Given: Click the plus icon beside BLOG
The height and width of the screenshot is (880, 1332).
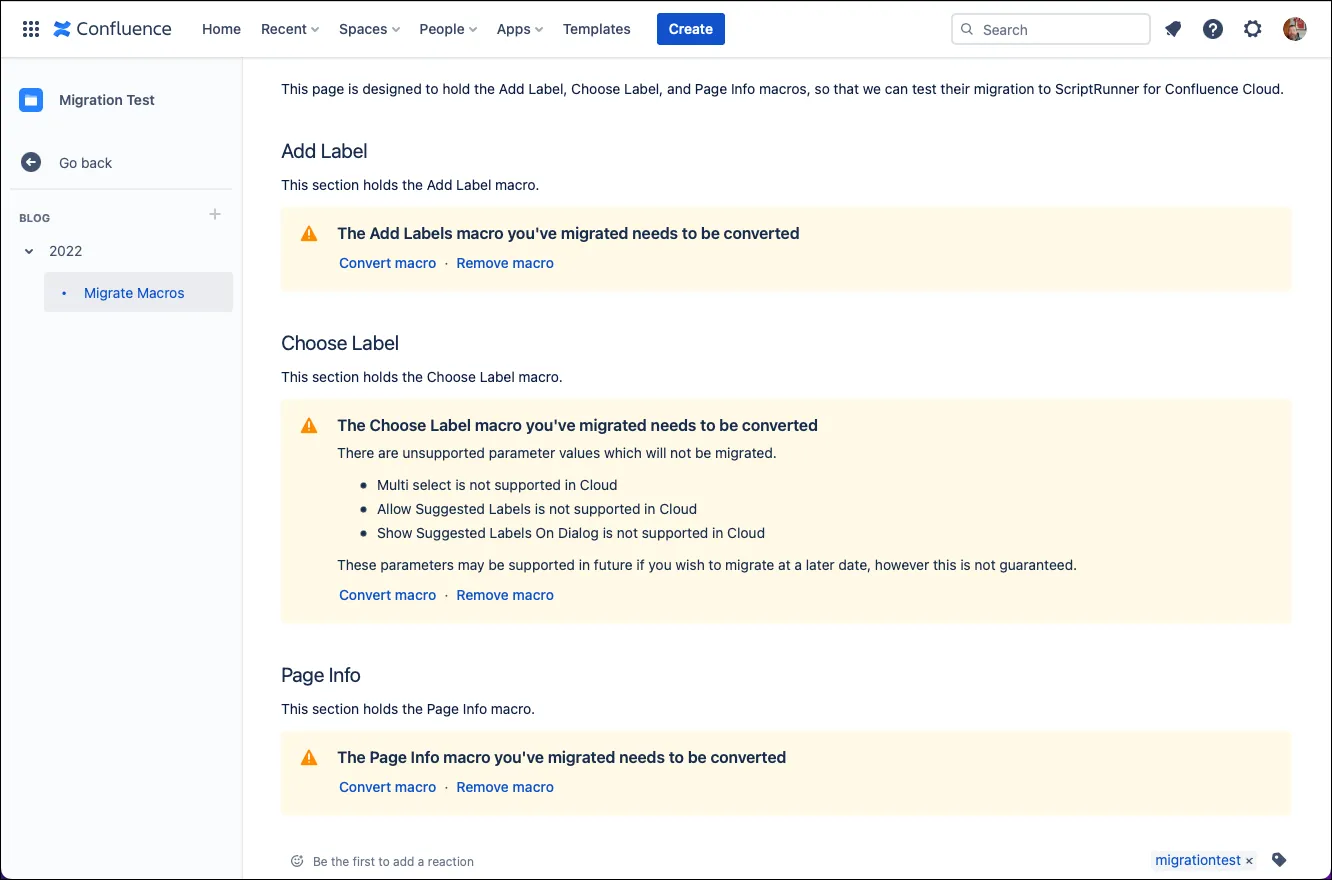Looking at the screenshot, I should point(215,214).
